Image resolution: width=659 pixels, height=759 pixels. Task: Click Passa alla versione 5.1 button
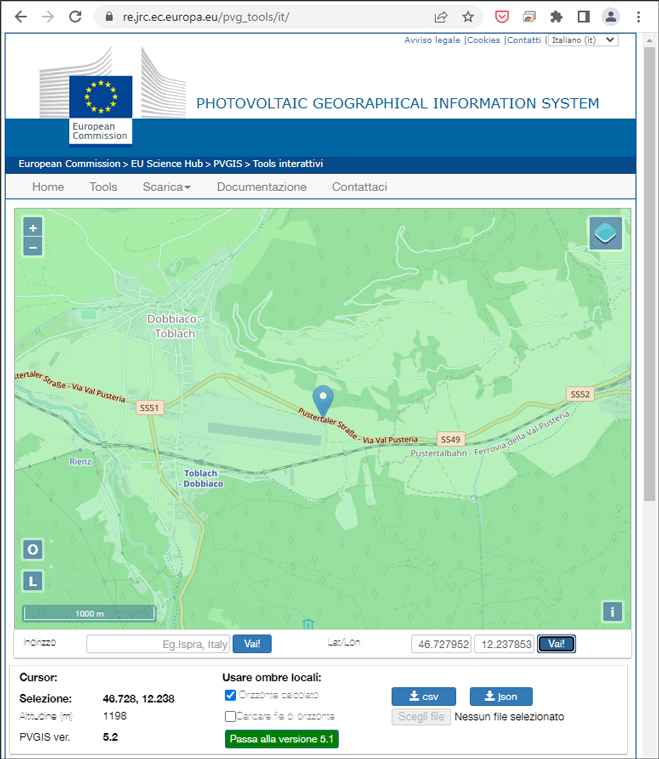(282, 739)
